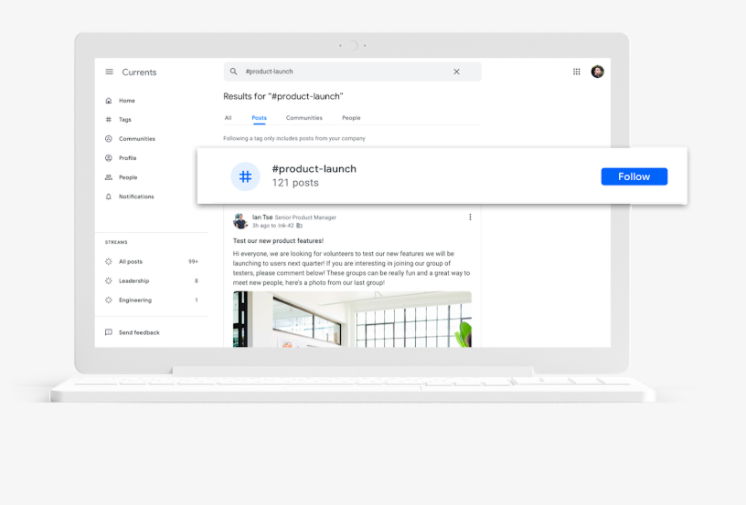
Task: Click the "121 posts" count text
Action: (295, 183)
